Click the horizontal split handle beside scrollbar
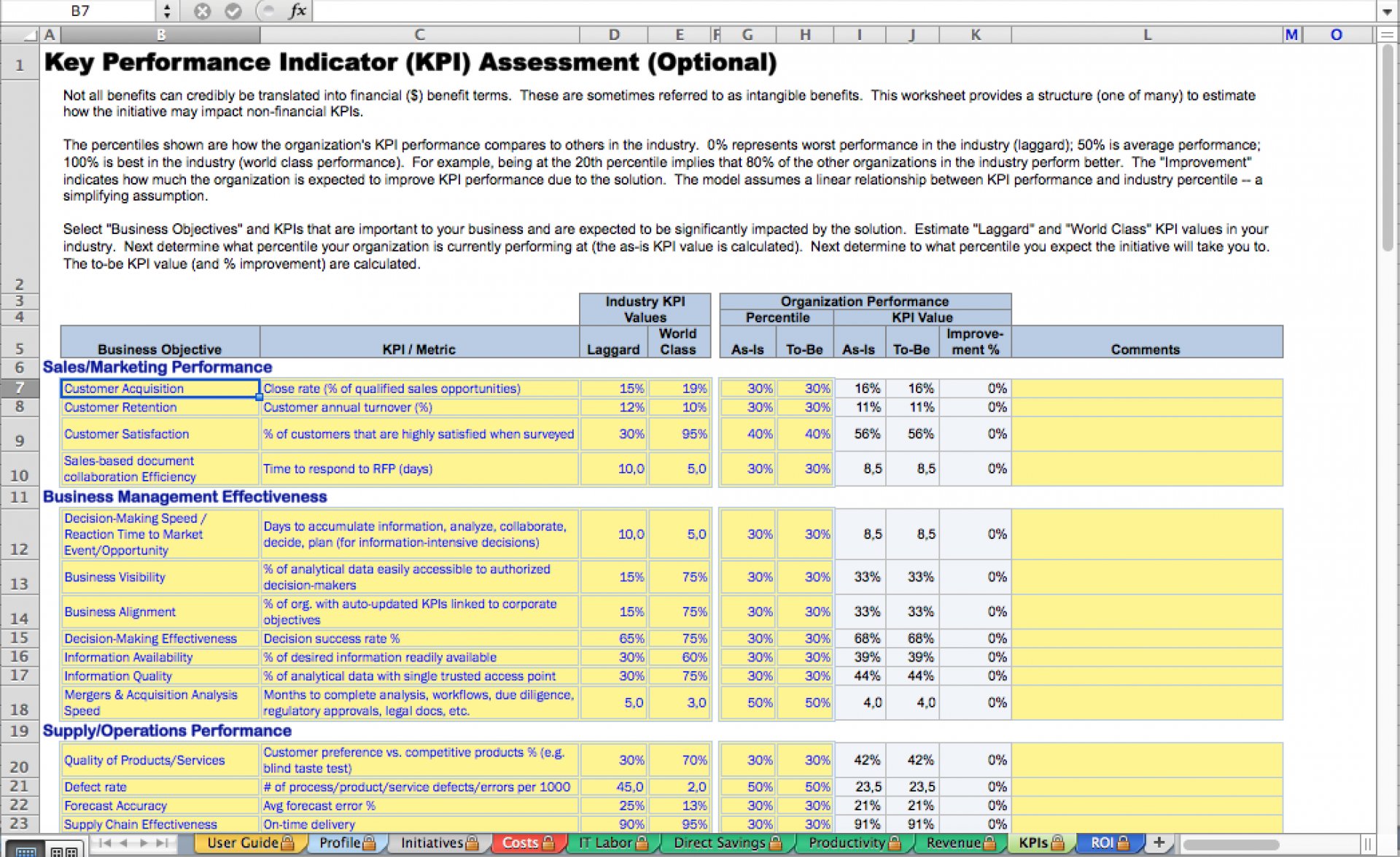1400x857 pixels. coord(1368,844)
